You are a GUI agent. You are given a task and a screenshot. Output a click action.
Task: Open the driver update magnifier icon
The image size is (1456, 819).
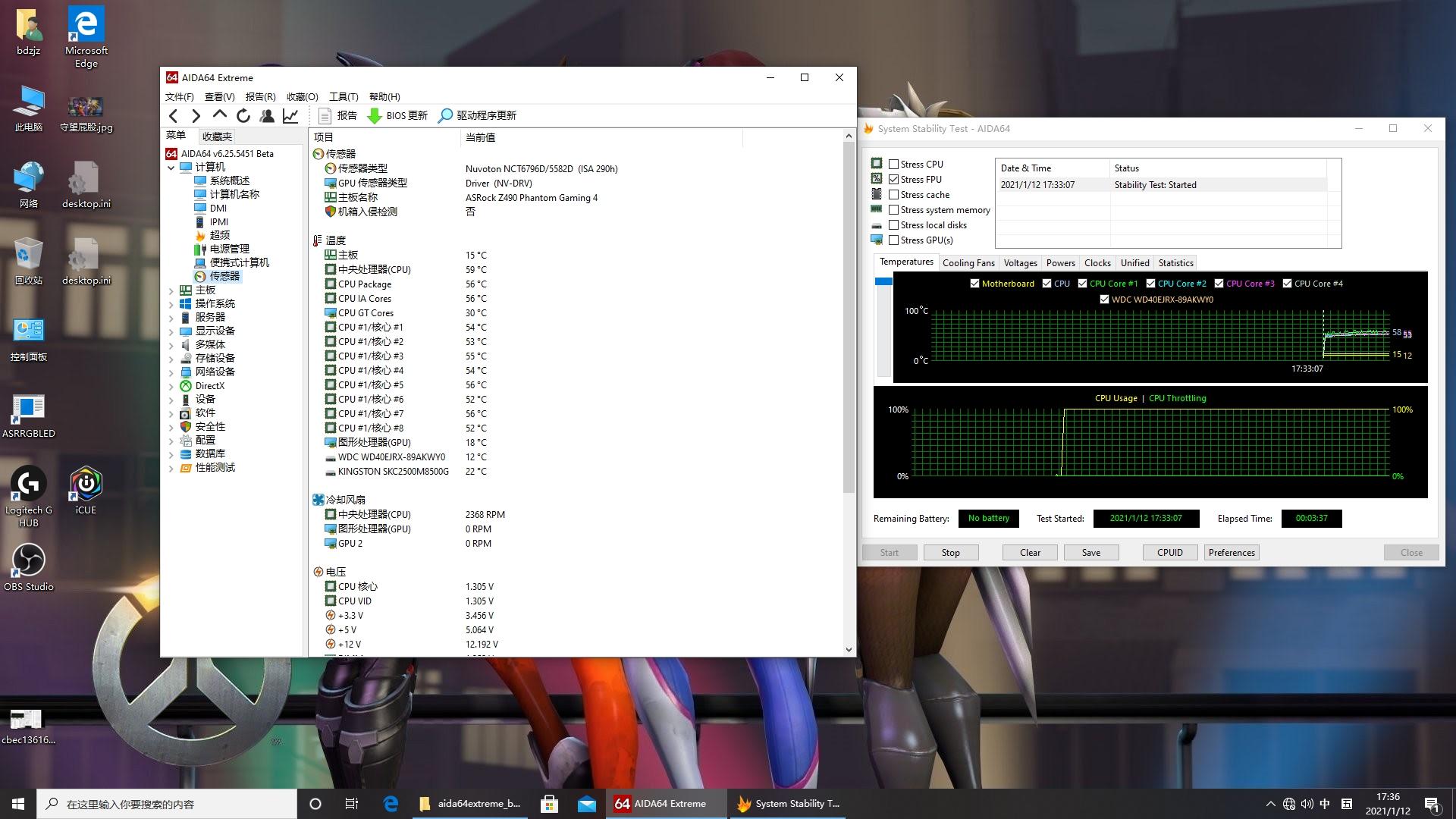pyautogui.click(x=446, y=115)
